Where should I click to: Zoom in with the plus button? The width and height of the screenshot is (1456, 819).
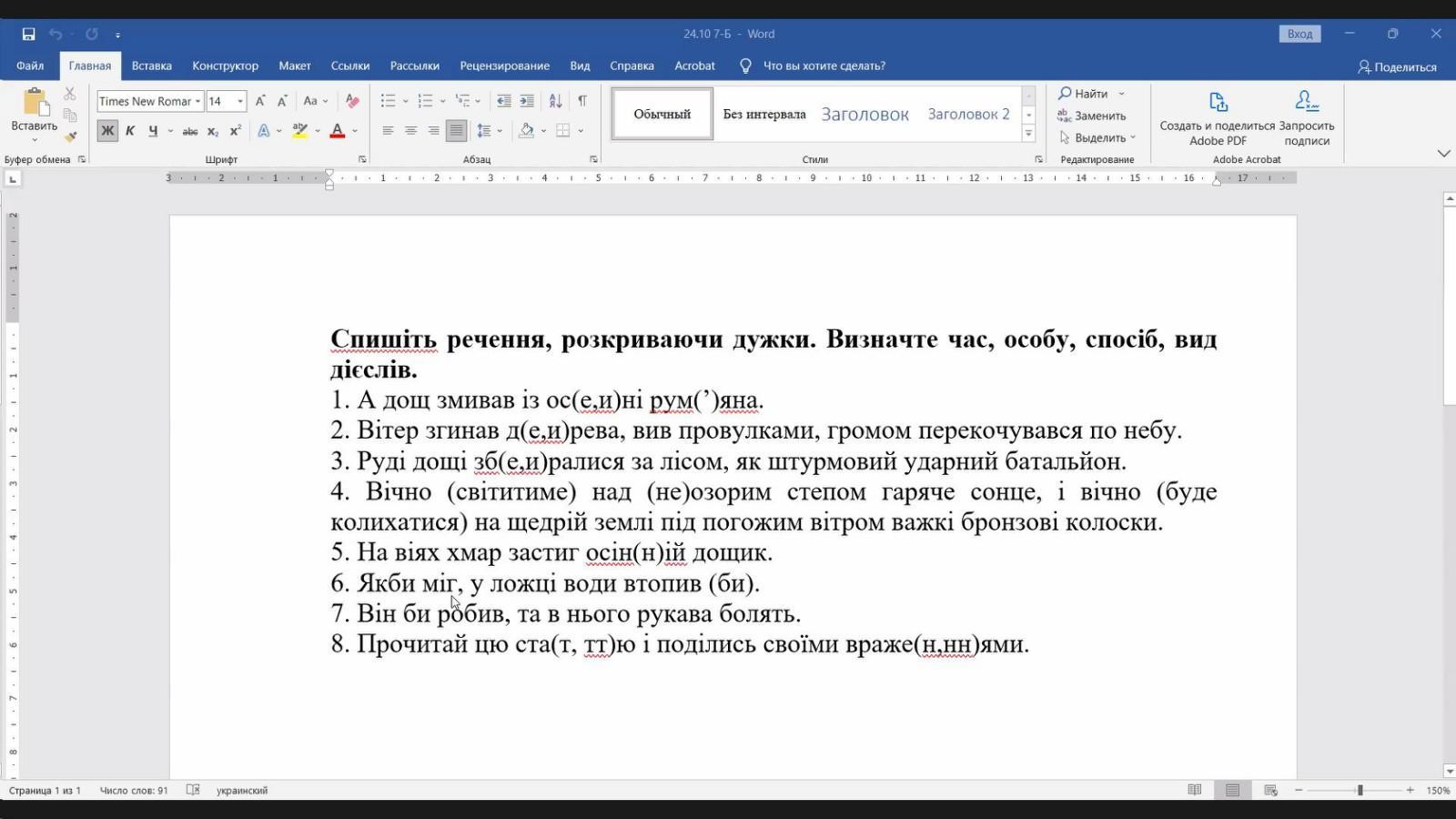(1410, 790)
